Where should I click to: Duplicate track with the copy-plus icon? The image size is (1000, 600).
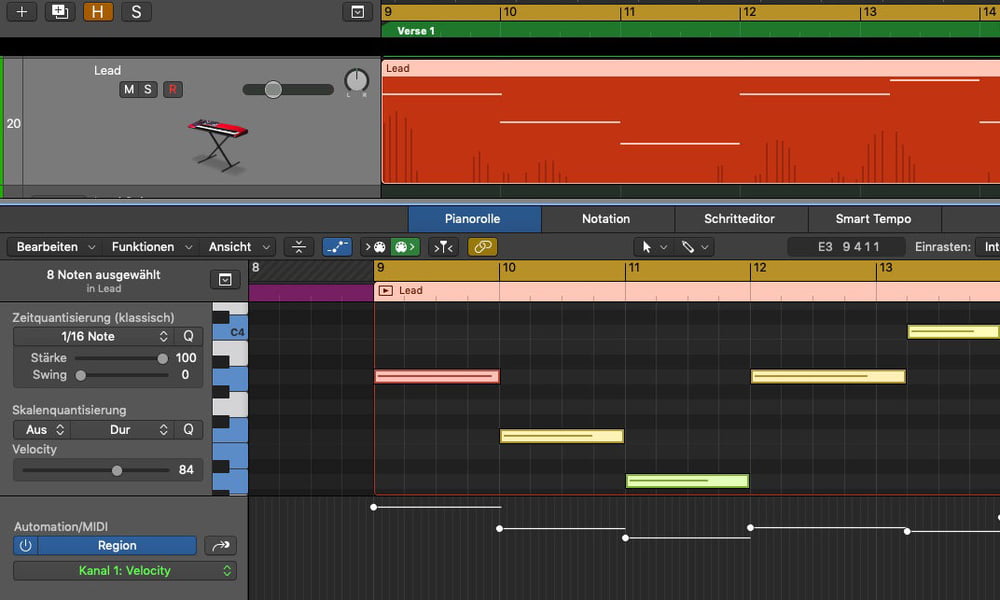[59, 11]
